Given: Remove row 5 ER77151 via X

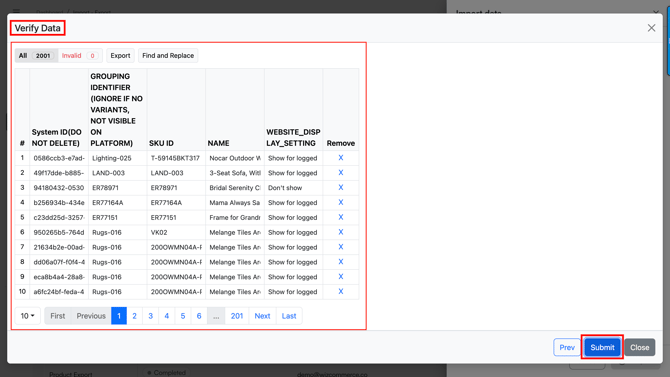Looking at the screenshot, I should [x=341, y=217].
